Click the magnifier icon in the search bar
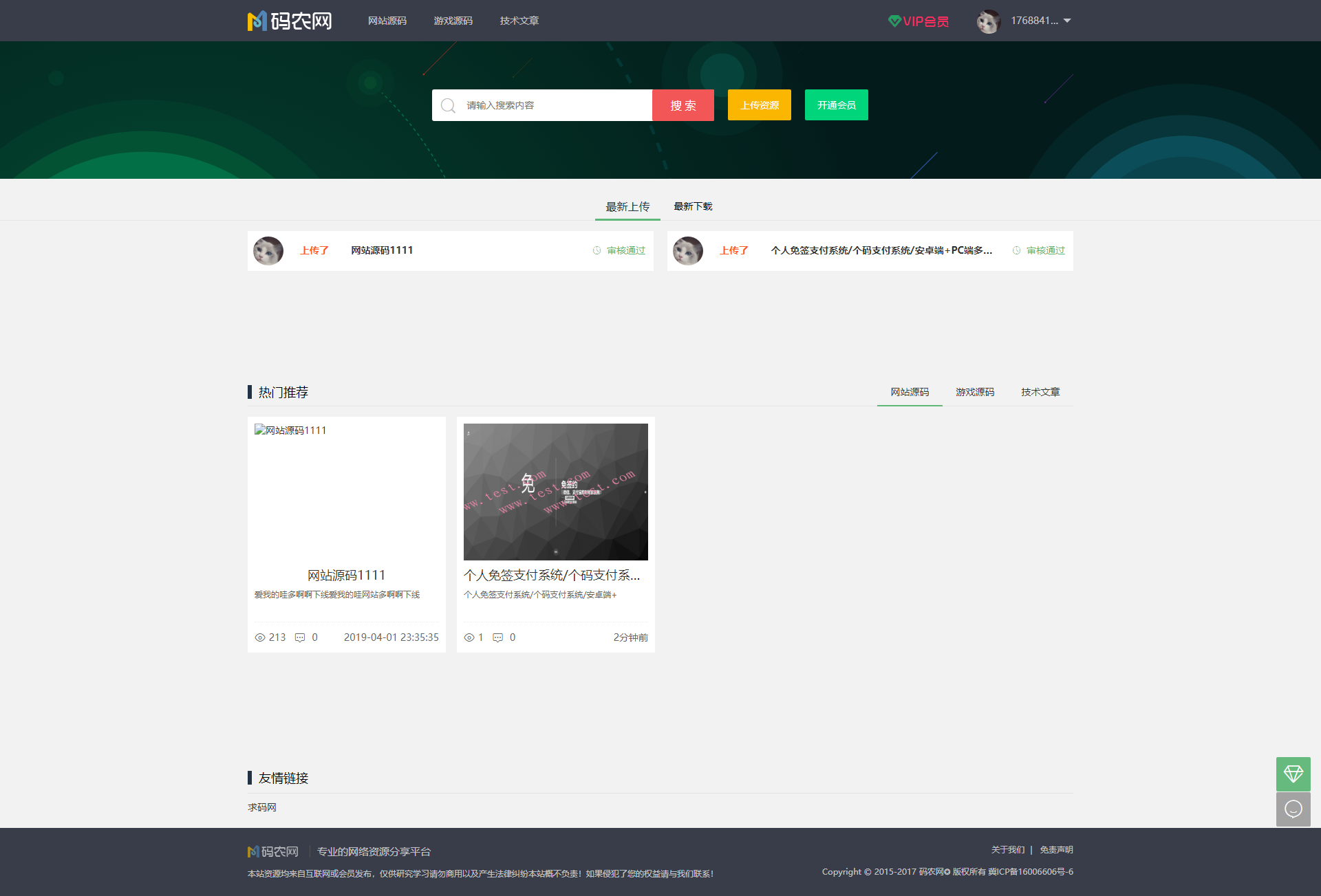 (448, 105)
